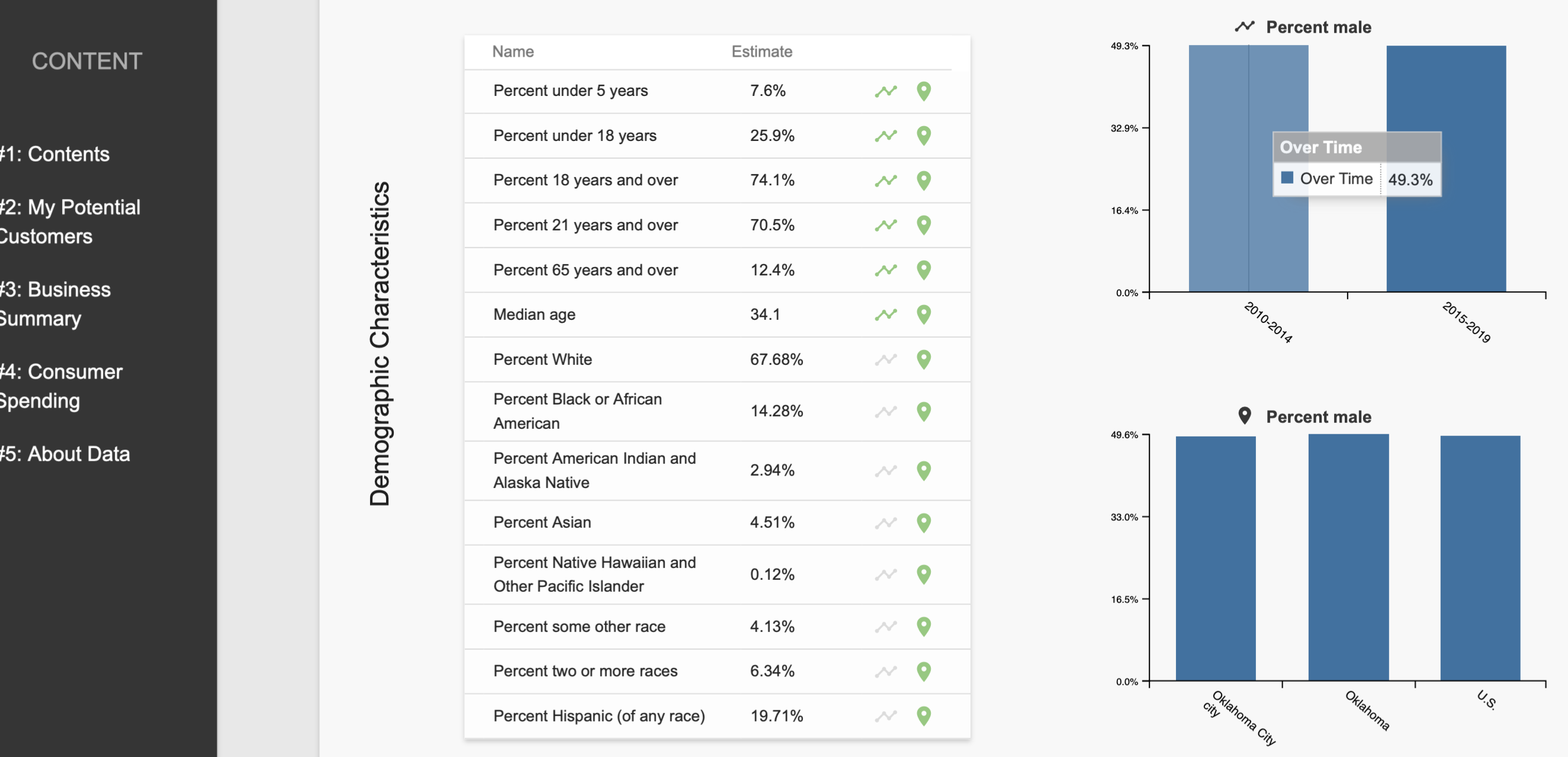Screen dimensions: 1568x757
Task: Click greyed trend icon for Percent two or more races
Action: pyautogui.click(x=886, y=672)
